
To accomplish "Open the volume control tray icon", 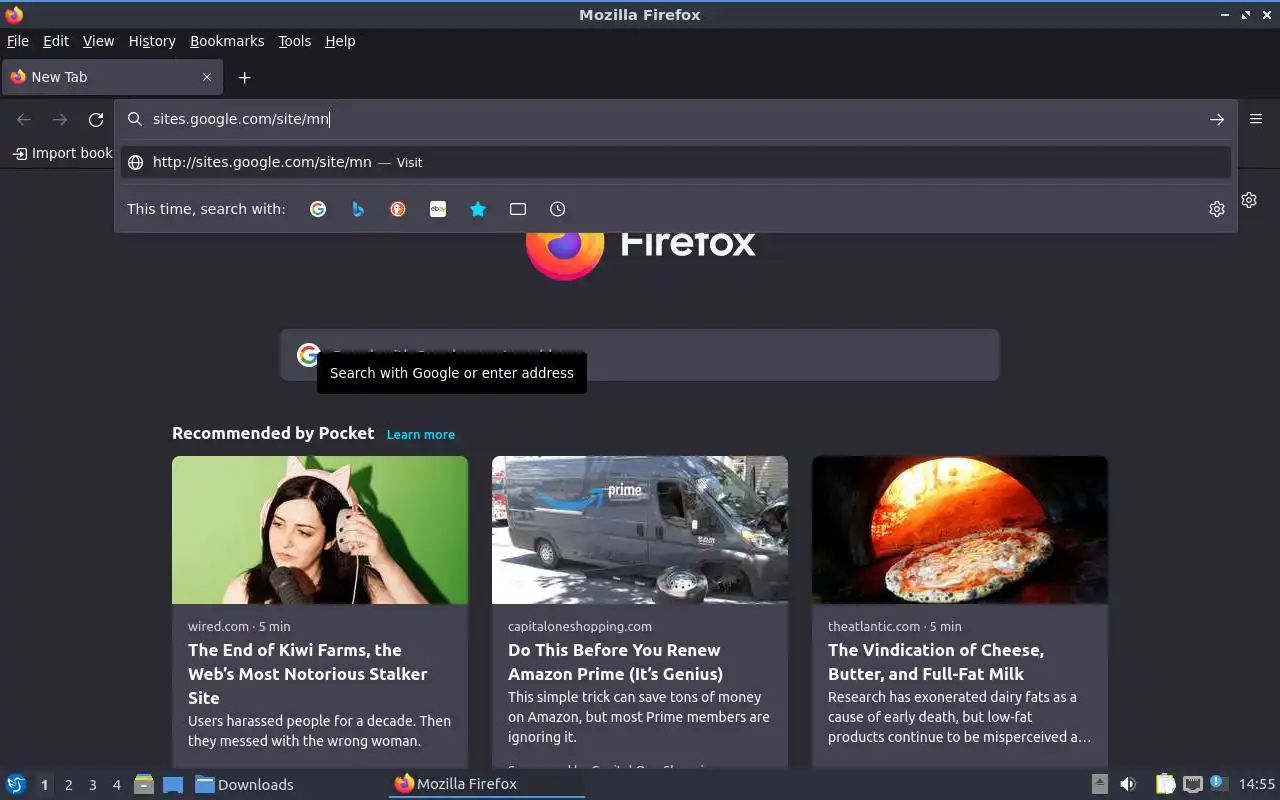I will click(x=1128, y=784).
